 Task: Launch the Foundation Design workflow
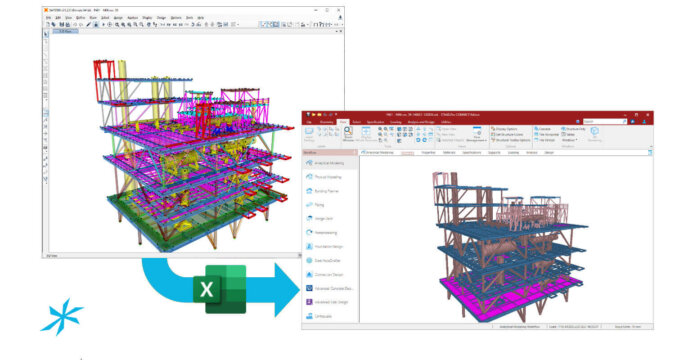(330, 247)
